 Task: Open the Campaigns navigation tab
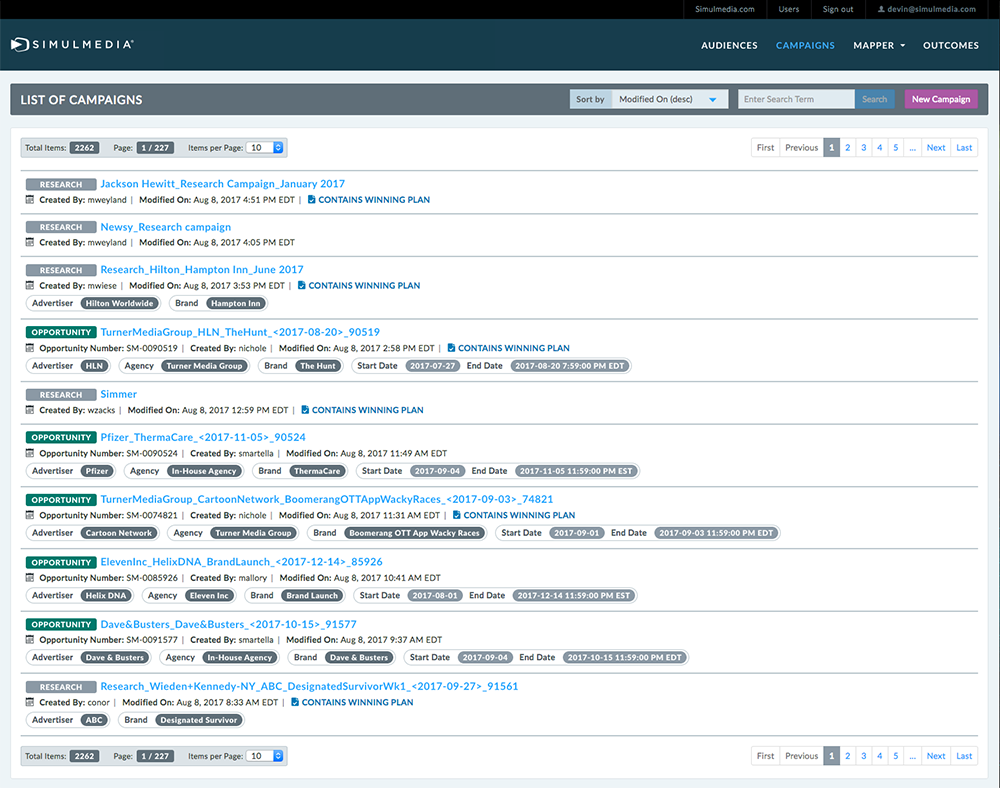click(805, 45)
